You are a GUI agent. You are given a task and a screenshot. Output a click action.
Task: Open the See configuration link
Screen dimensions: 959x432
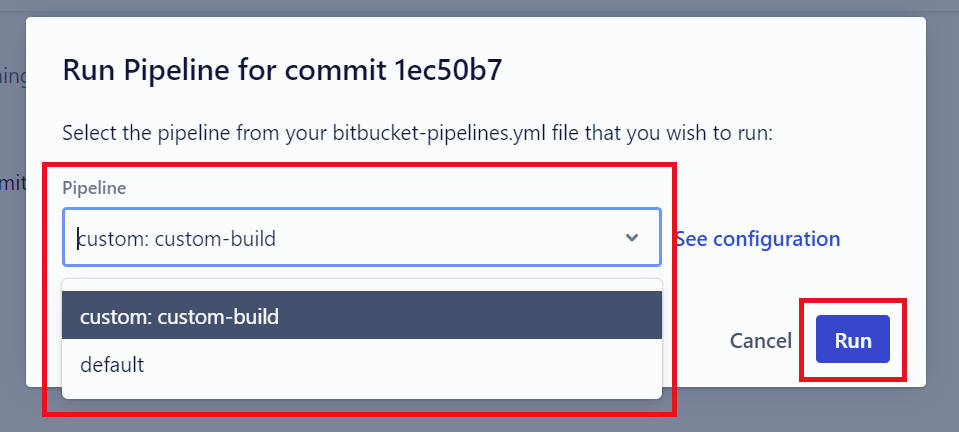pos(757,239)
